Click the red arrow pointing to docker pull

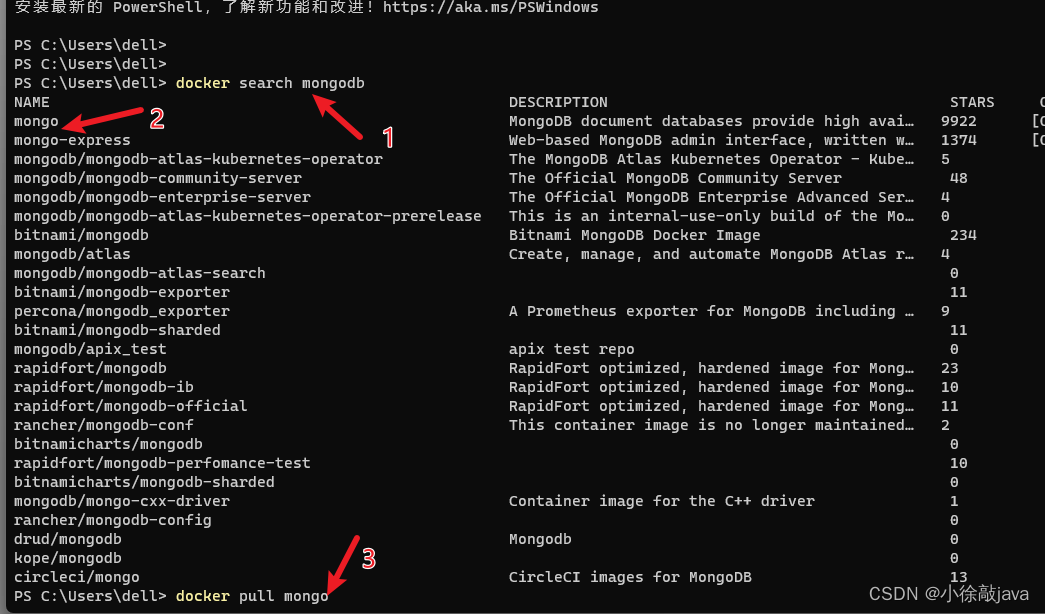pos(343,565)
